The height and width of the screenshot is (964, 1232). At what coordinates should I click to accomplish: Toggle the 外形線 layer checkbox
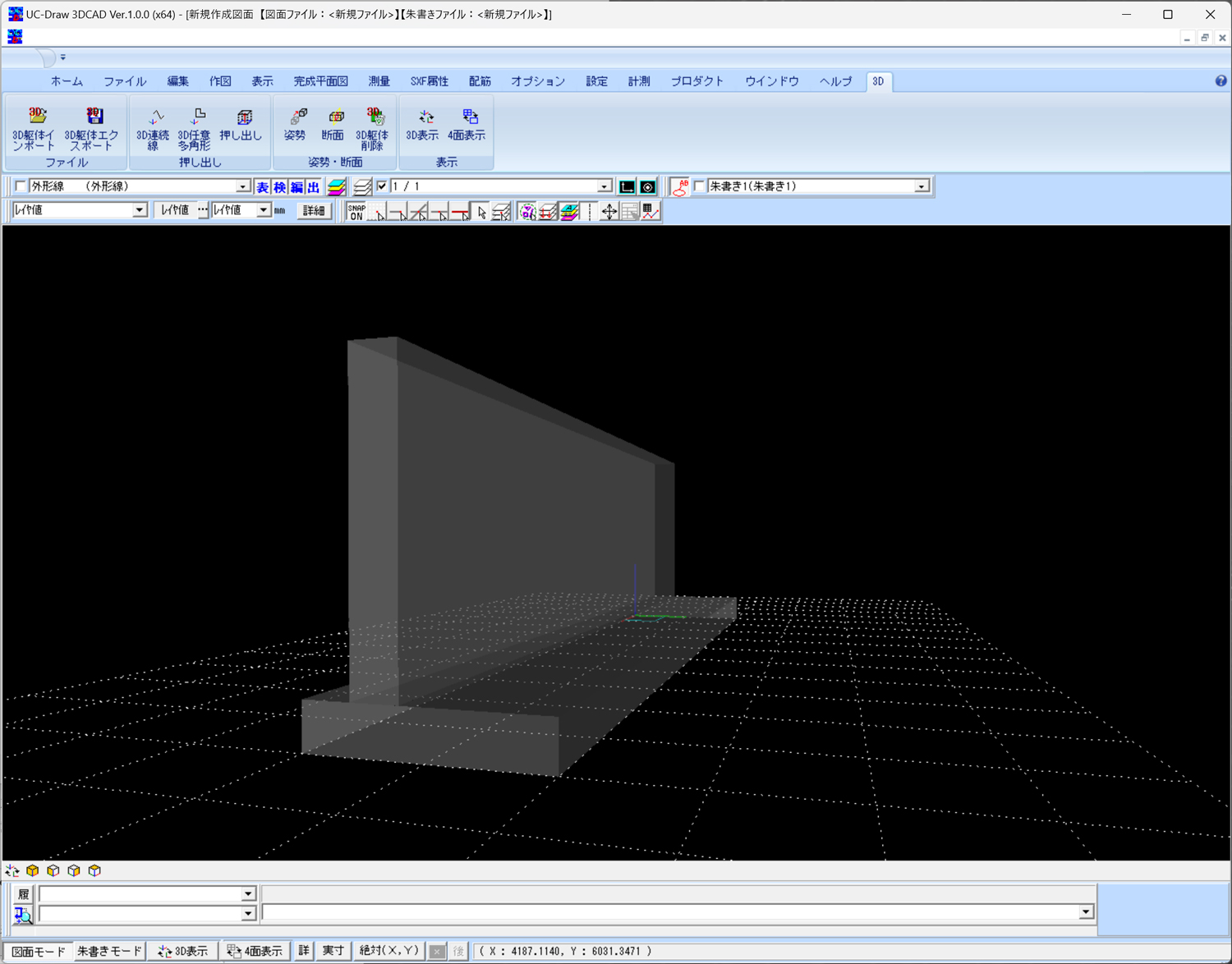[21, 186]
